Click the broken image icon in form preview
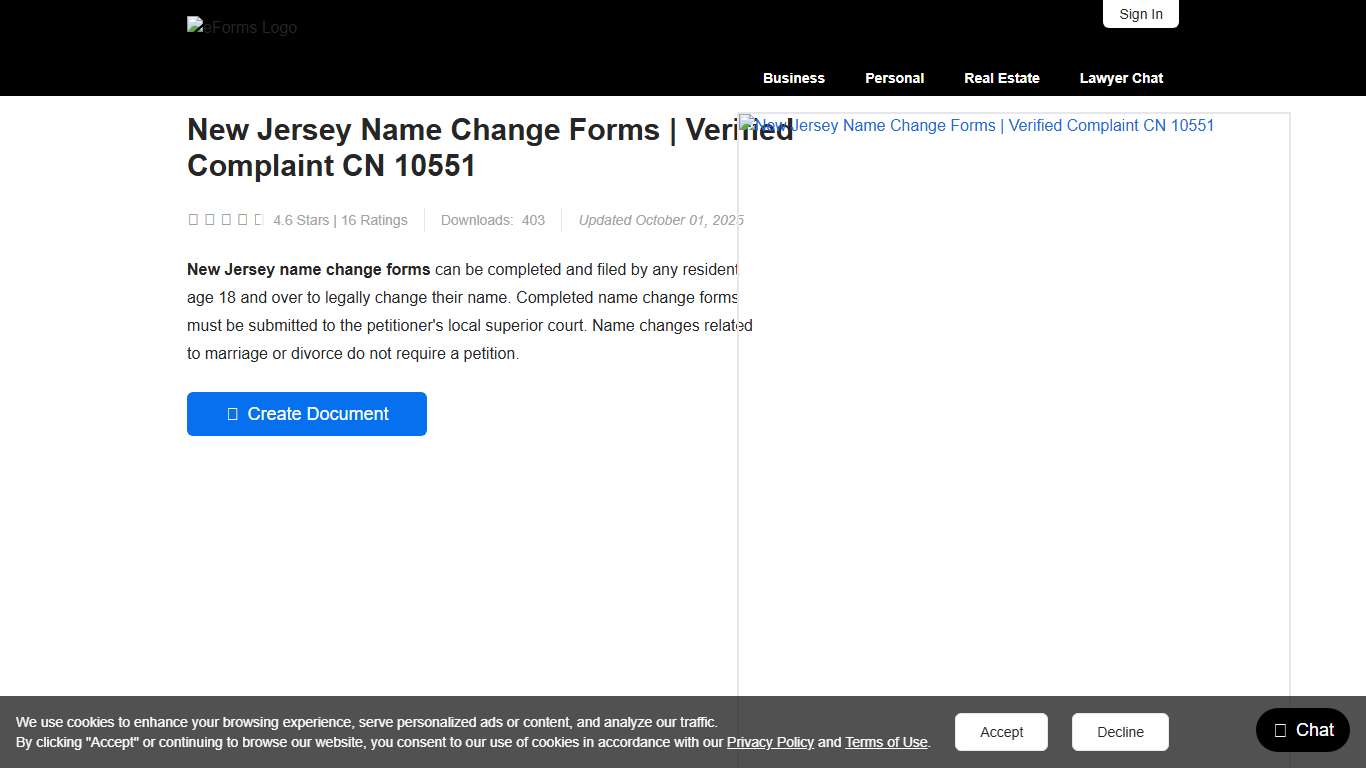The height and width of the screenshot is (768, 1366). [748, 124]
